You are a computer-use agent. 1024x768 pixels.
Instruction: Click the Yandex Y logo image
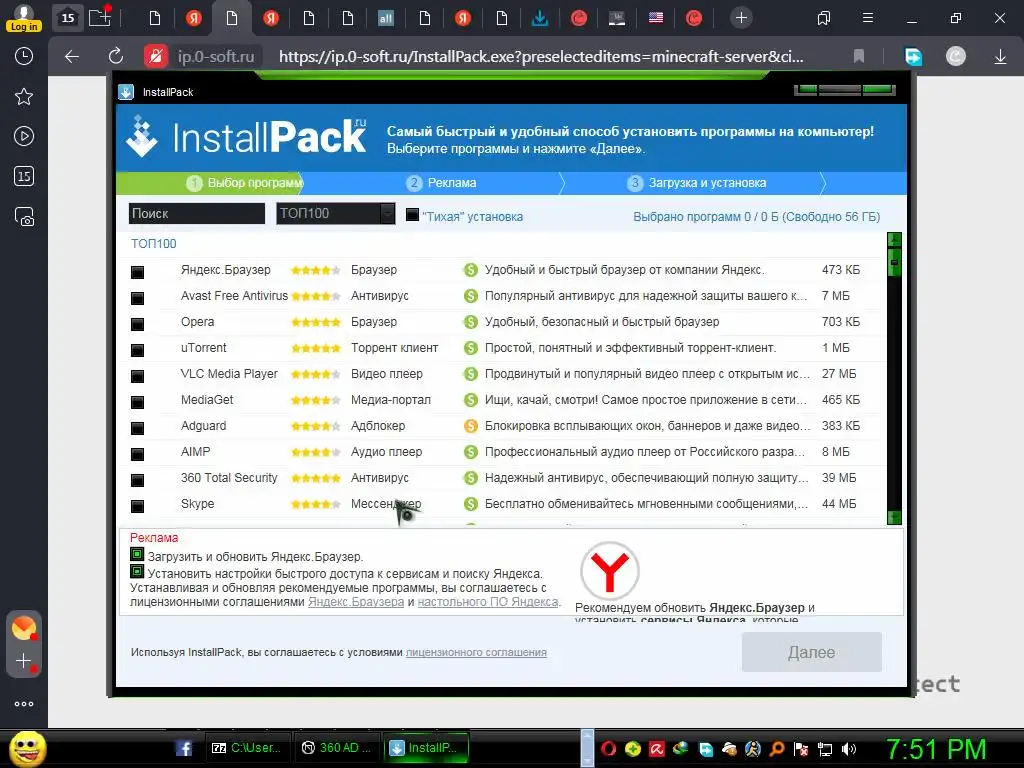pos(609,571)
